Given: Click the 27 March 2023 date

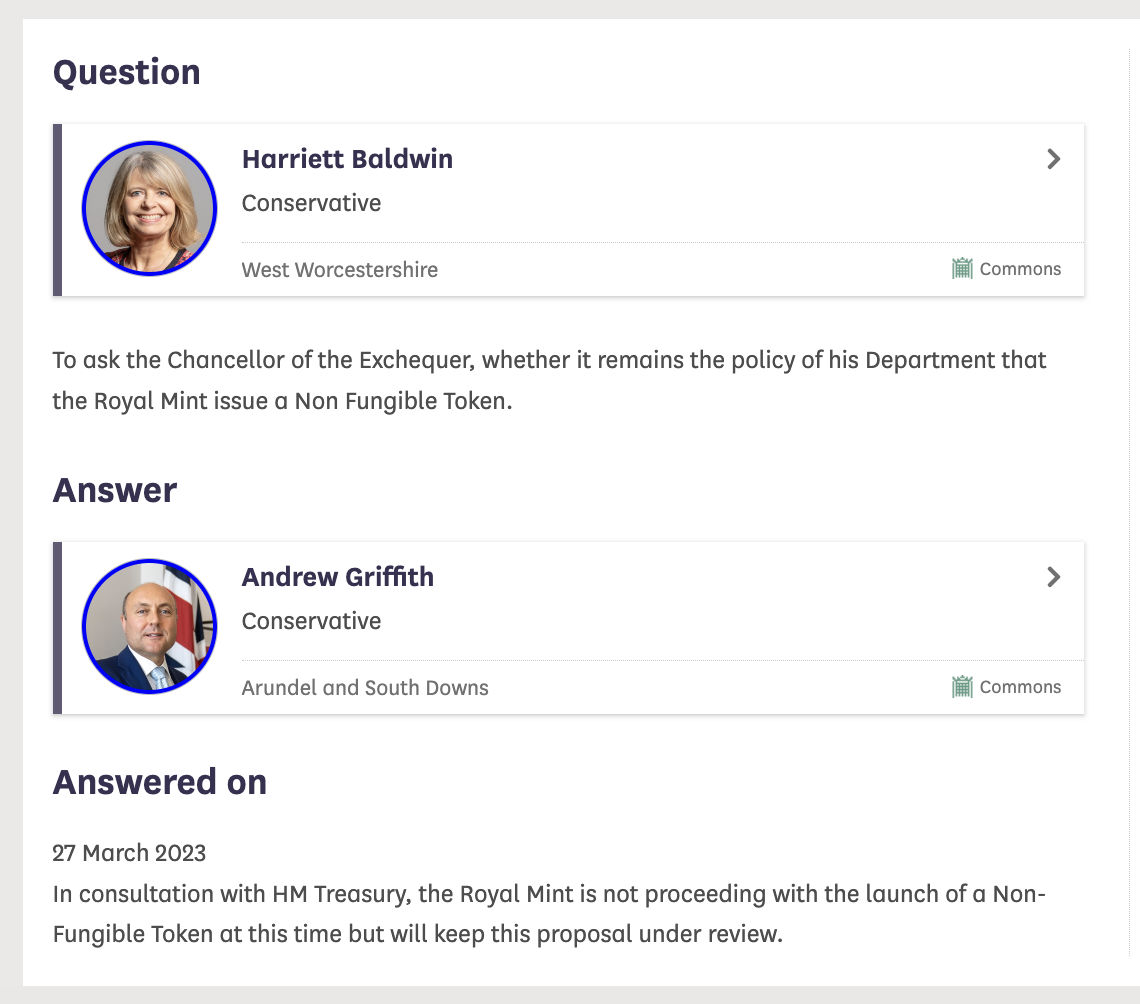Looking at the screenshot, I should (129, 853).
